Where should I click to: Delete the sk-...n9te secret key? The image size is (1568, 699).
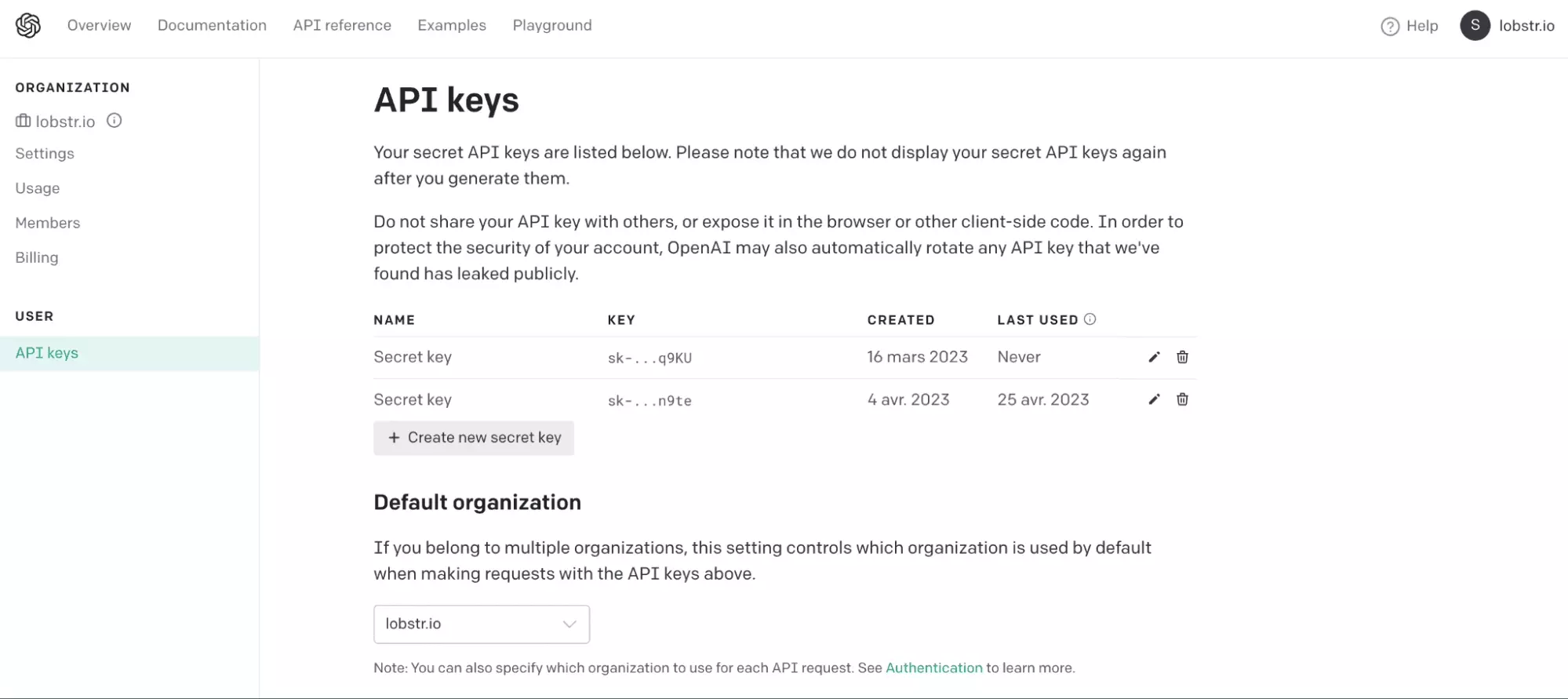(x=1182, y=399)
